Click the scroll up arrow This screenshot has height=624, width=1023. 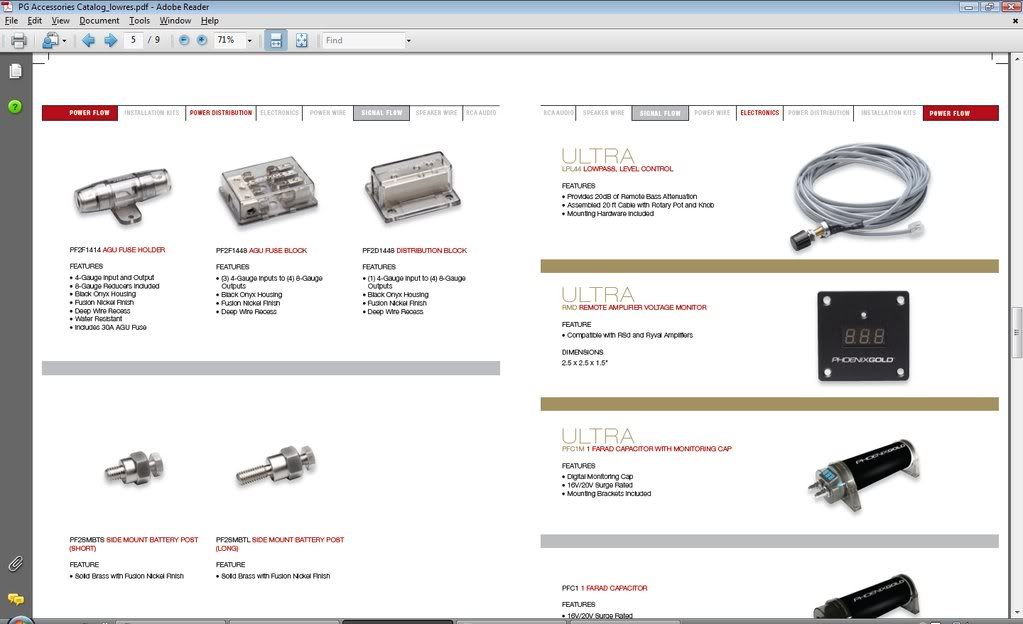[1016, 59]
